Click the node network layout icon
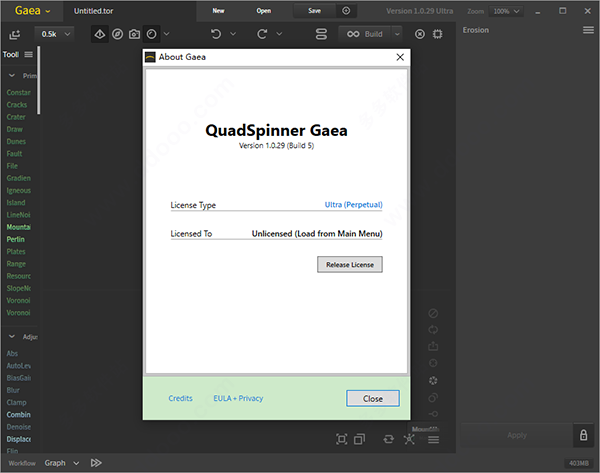 409,439
